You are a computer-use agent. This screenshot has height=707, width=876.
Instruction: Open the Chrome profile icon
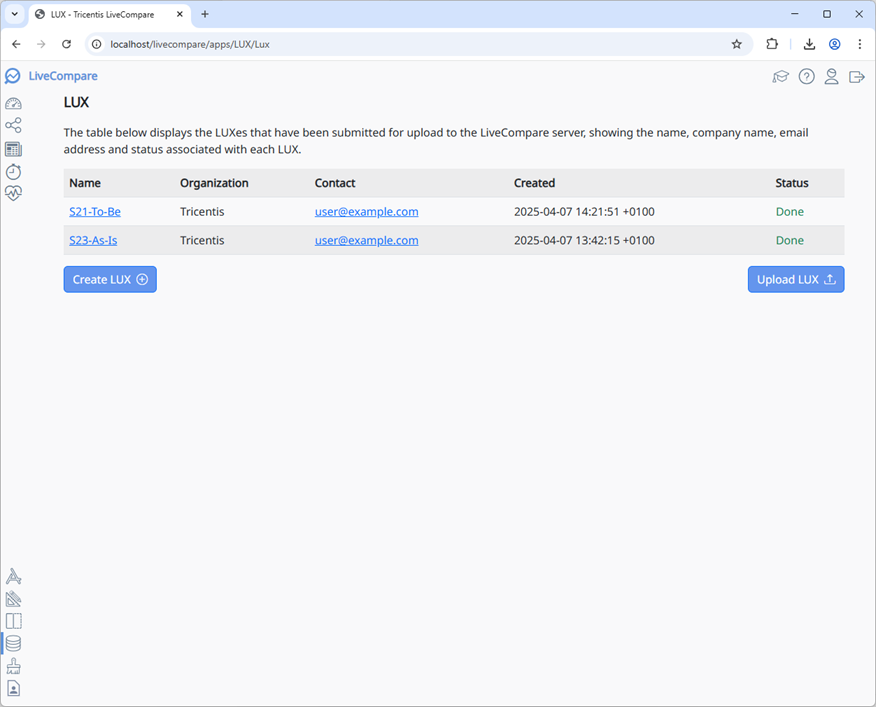coord(834,44)
